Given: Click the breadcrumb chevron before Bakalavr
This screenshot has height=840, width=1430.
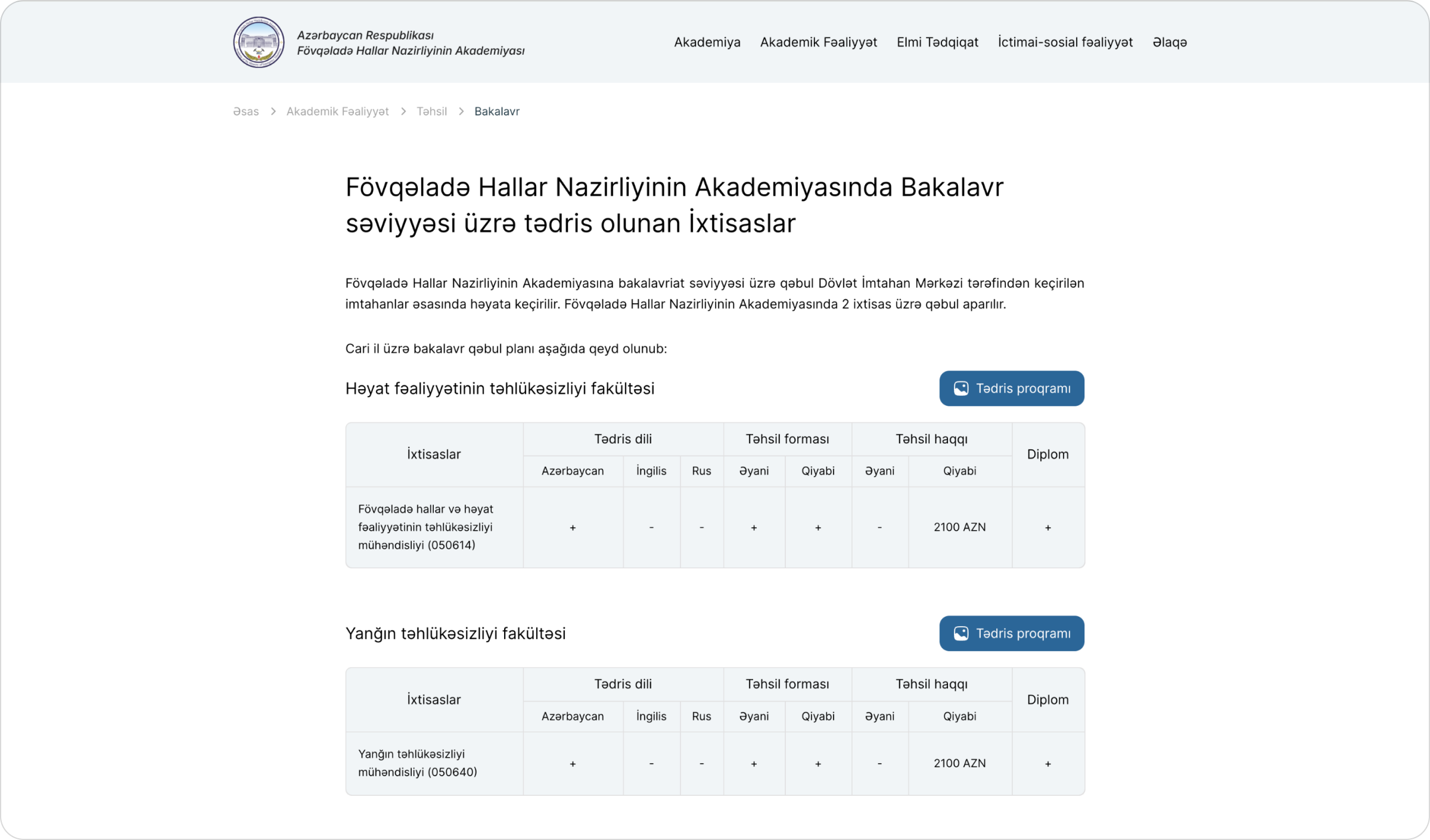Looking at the screenshot, I should tap(461, 111).
